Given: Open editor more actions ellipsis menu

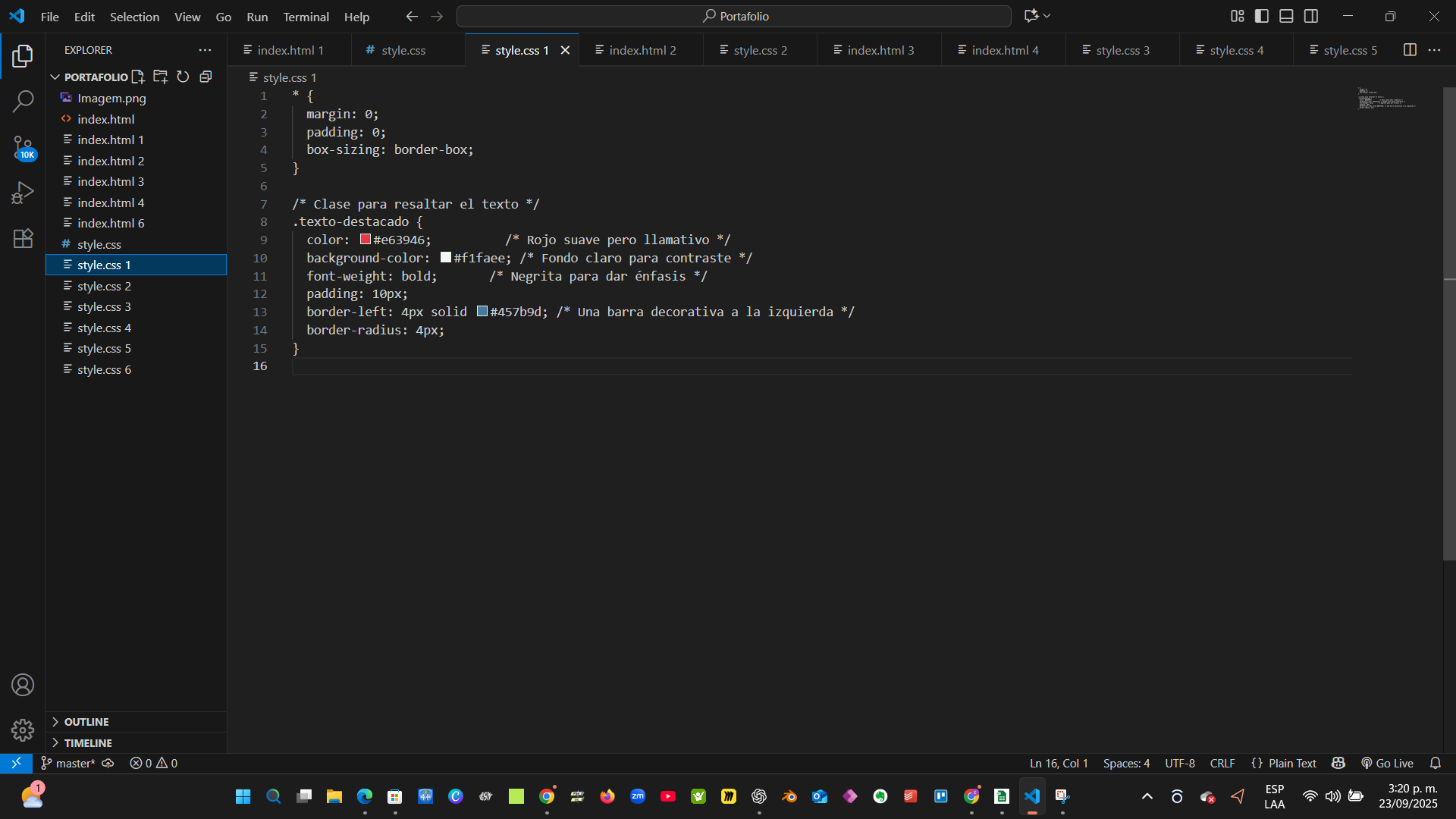Looking at the screenshot, I should click(1434, 50).
